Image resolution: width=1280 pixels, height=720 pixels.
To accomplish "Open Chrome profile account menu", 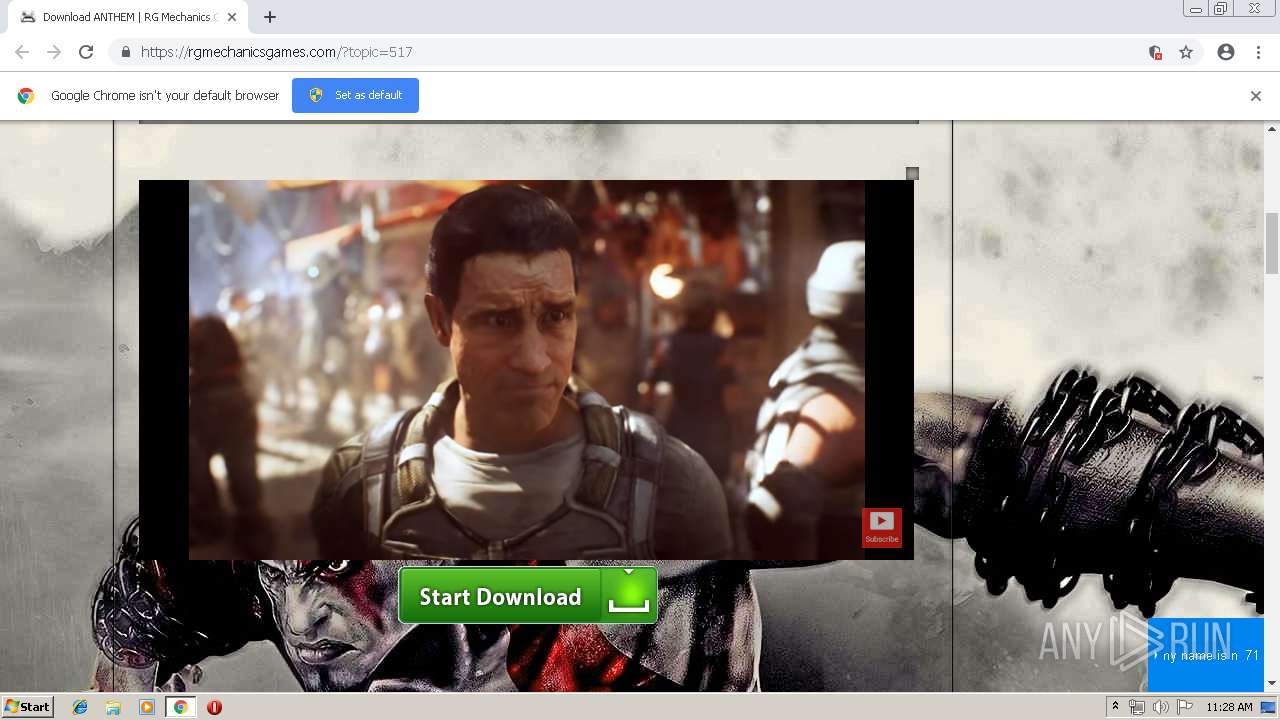I will click(1226, 52).
